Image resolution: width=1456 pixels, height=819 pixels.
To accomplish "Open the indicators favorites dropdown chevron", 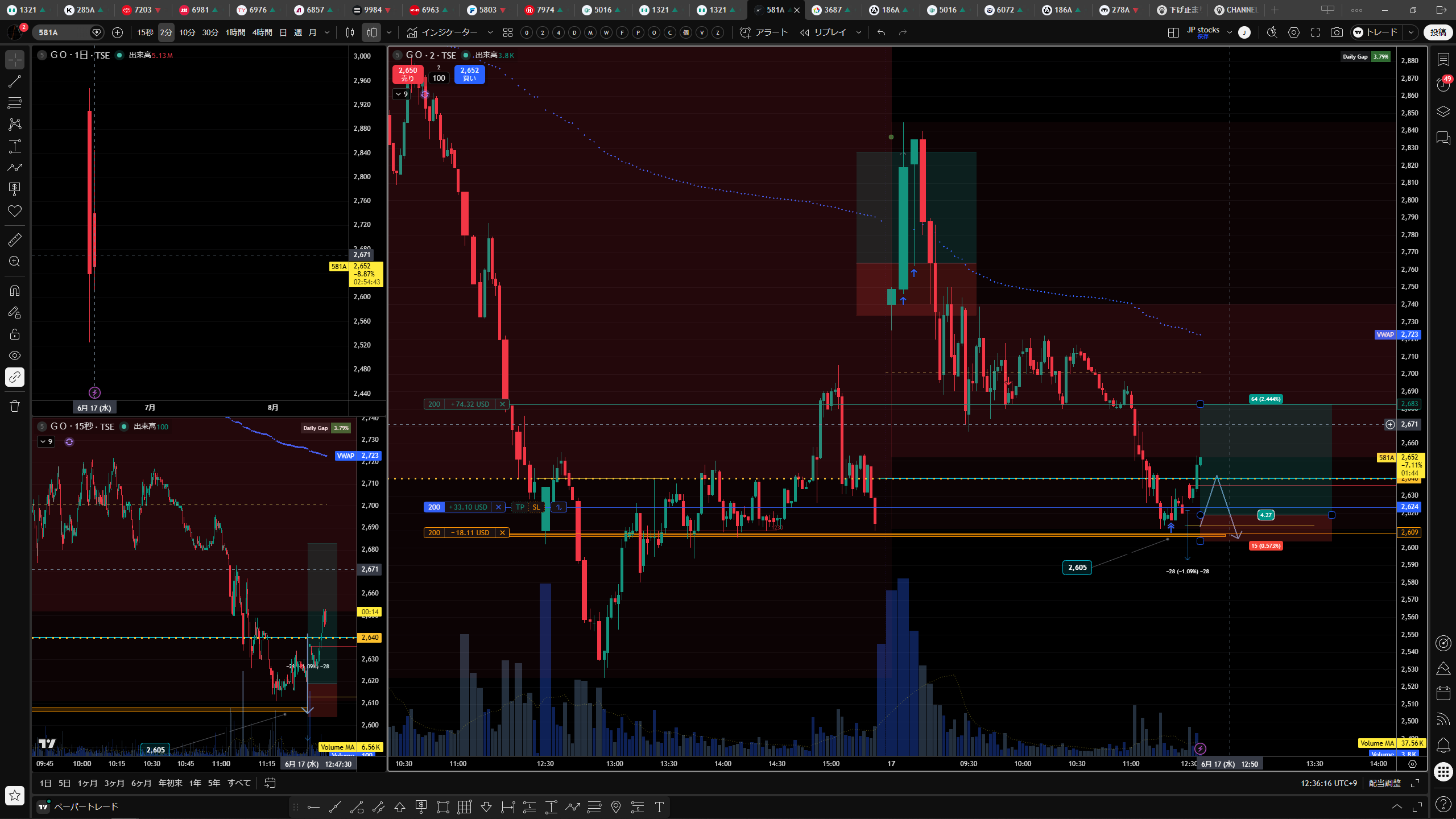I will coord(490,32).
